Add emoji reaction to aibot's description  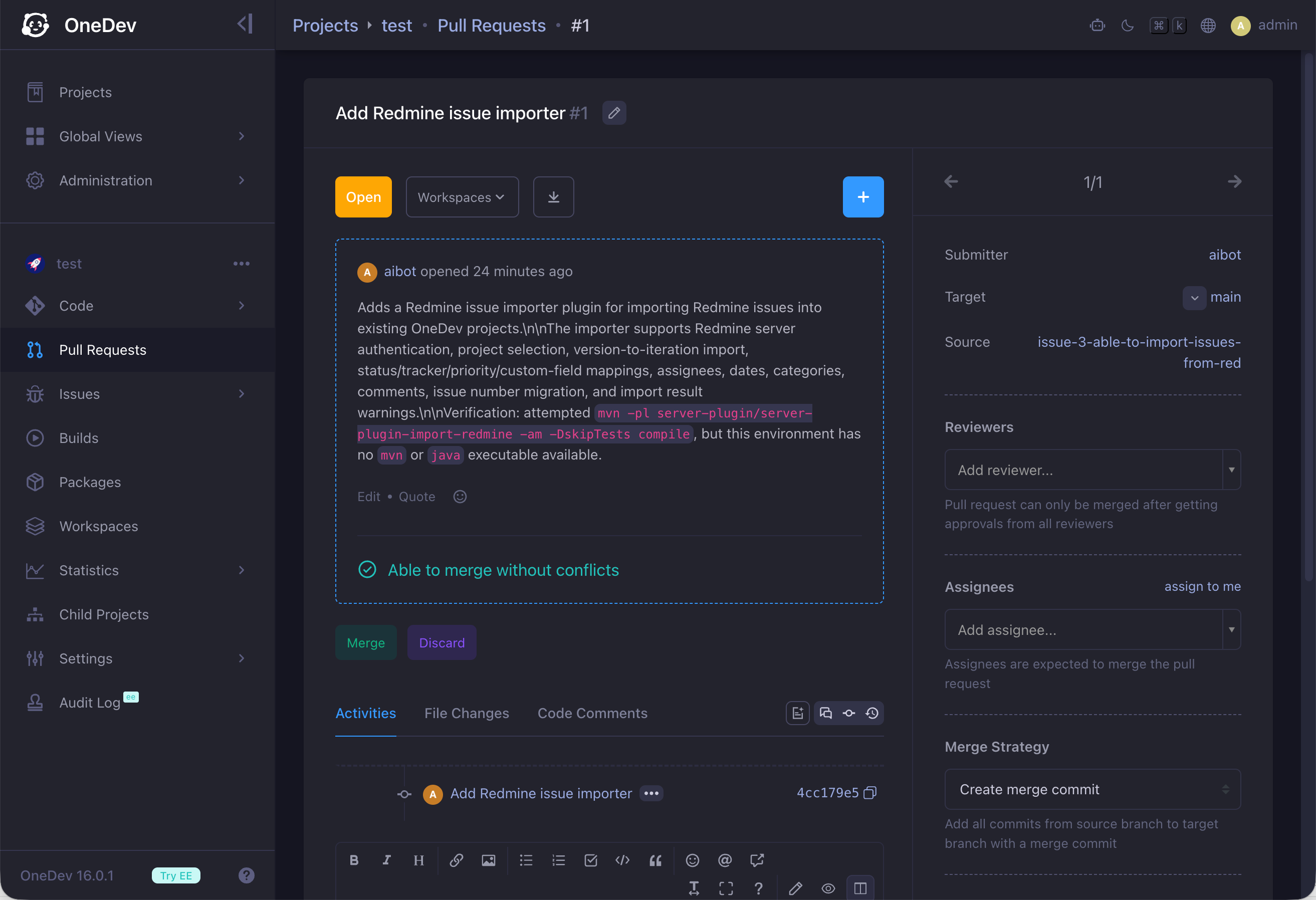[x=460, y=497]
